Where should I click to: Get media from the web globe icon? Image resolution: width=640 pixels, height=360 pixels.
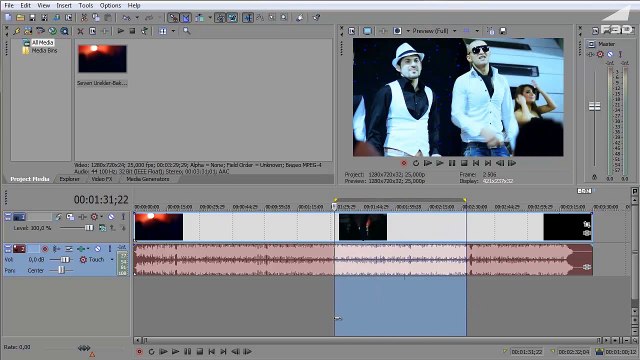coord(52,31)
